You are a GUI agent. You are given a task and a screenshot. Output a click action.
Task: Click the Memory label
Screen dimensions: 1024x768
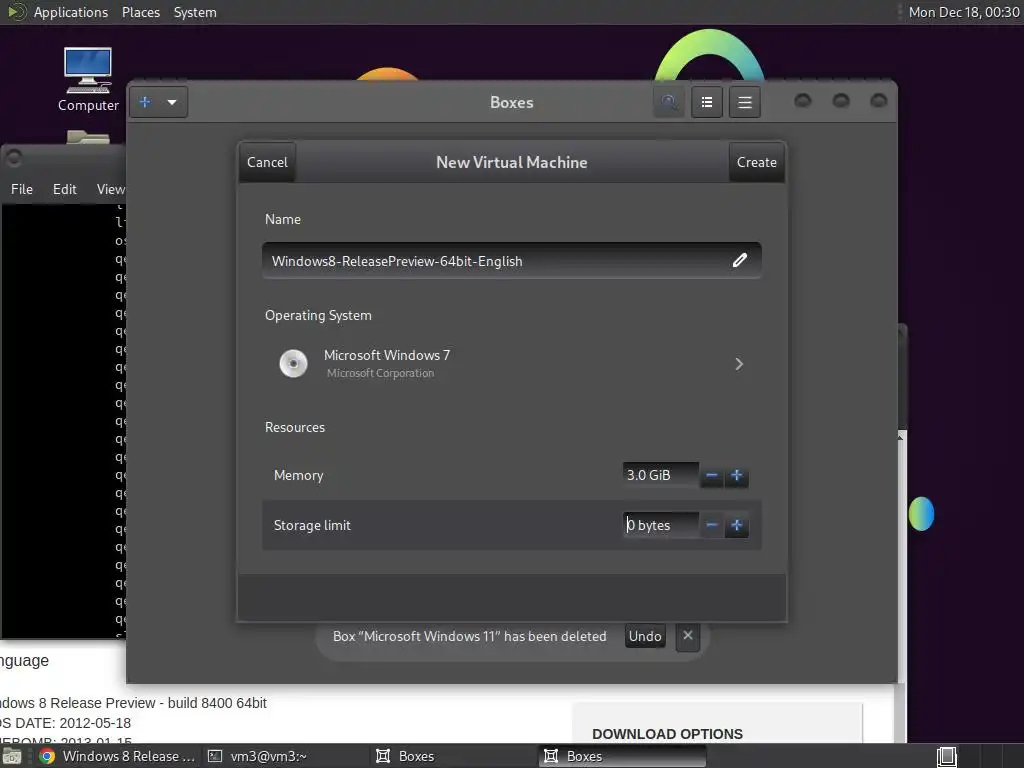pyautogui.click(x=298, y=475)
